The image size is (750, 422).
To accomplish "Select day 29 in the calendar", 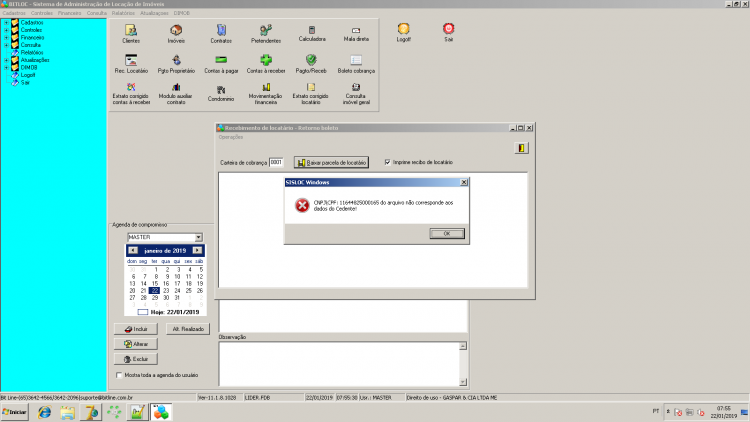I will (154, 298).
